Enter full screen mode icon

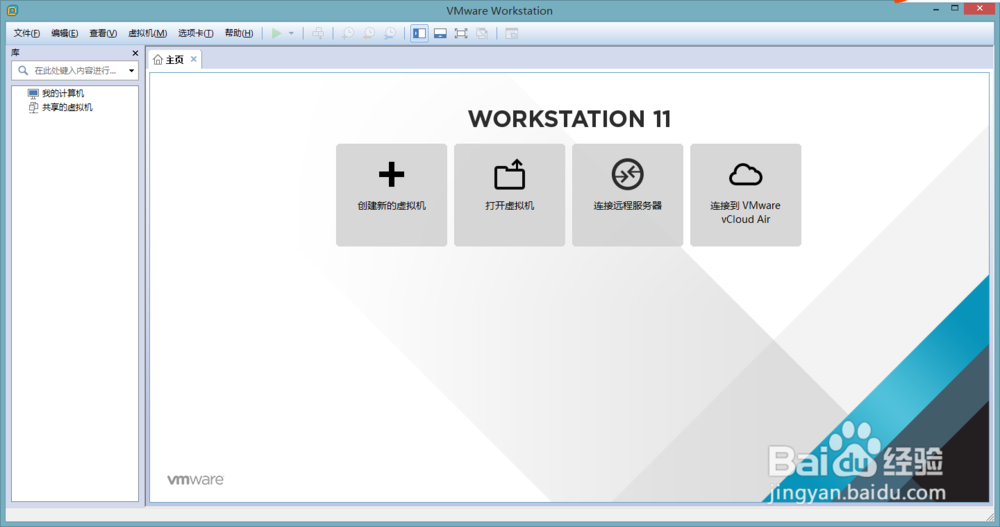pos(461,33)
